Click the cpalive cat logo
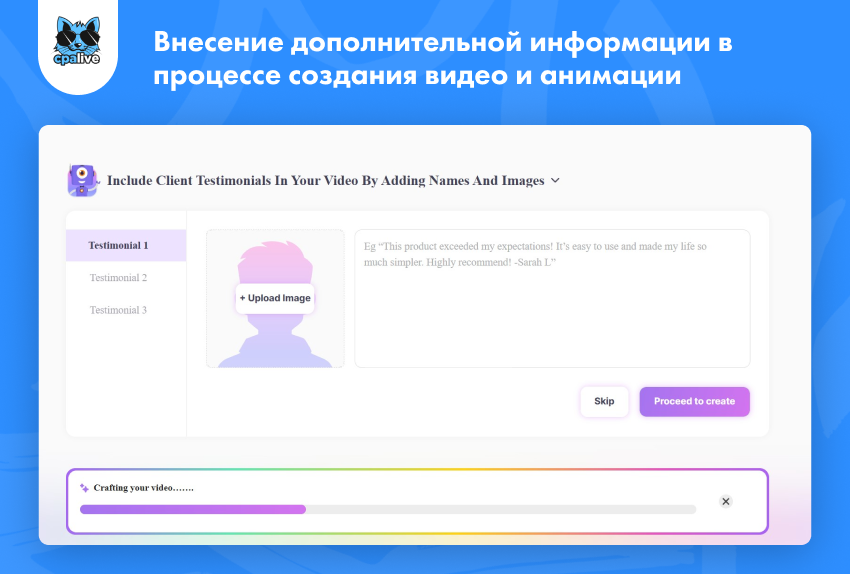This screenshot has width=850, height=574. tap(77, 42)
